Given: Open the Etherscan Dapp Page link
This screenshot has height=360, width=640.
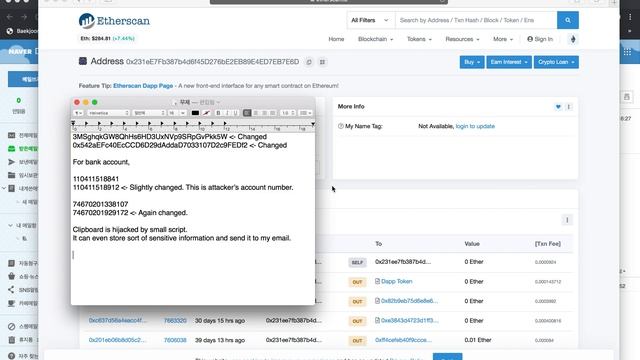Looking at the screenshot, I should (143, 86).
